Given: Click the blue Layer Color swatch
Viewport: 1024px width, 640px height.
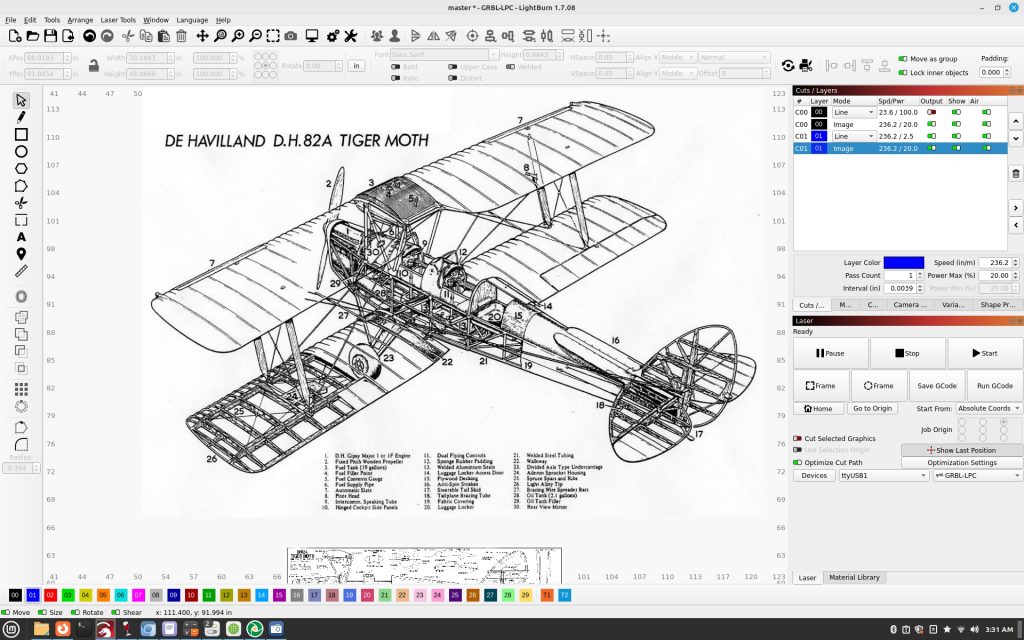Looking at the screenshot, I should (903, 262).
